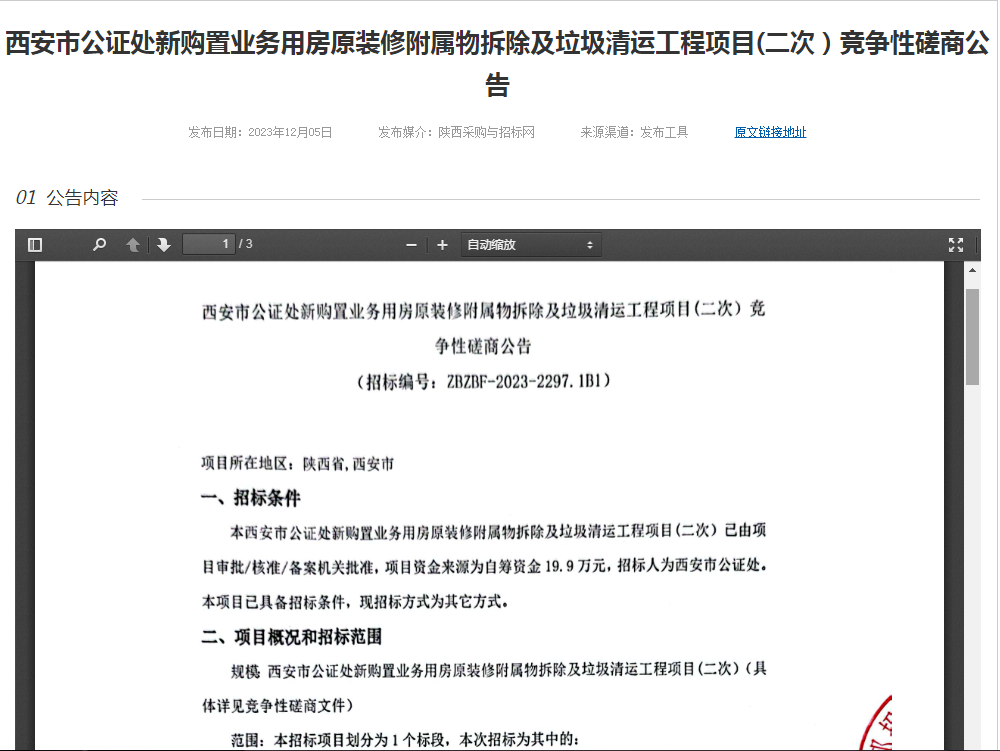Click the 发布日期：2023年12月05日 text
The height and width of the screenshot is (751, 1000).
(x=260, y=133)
